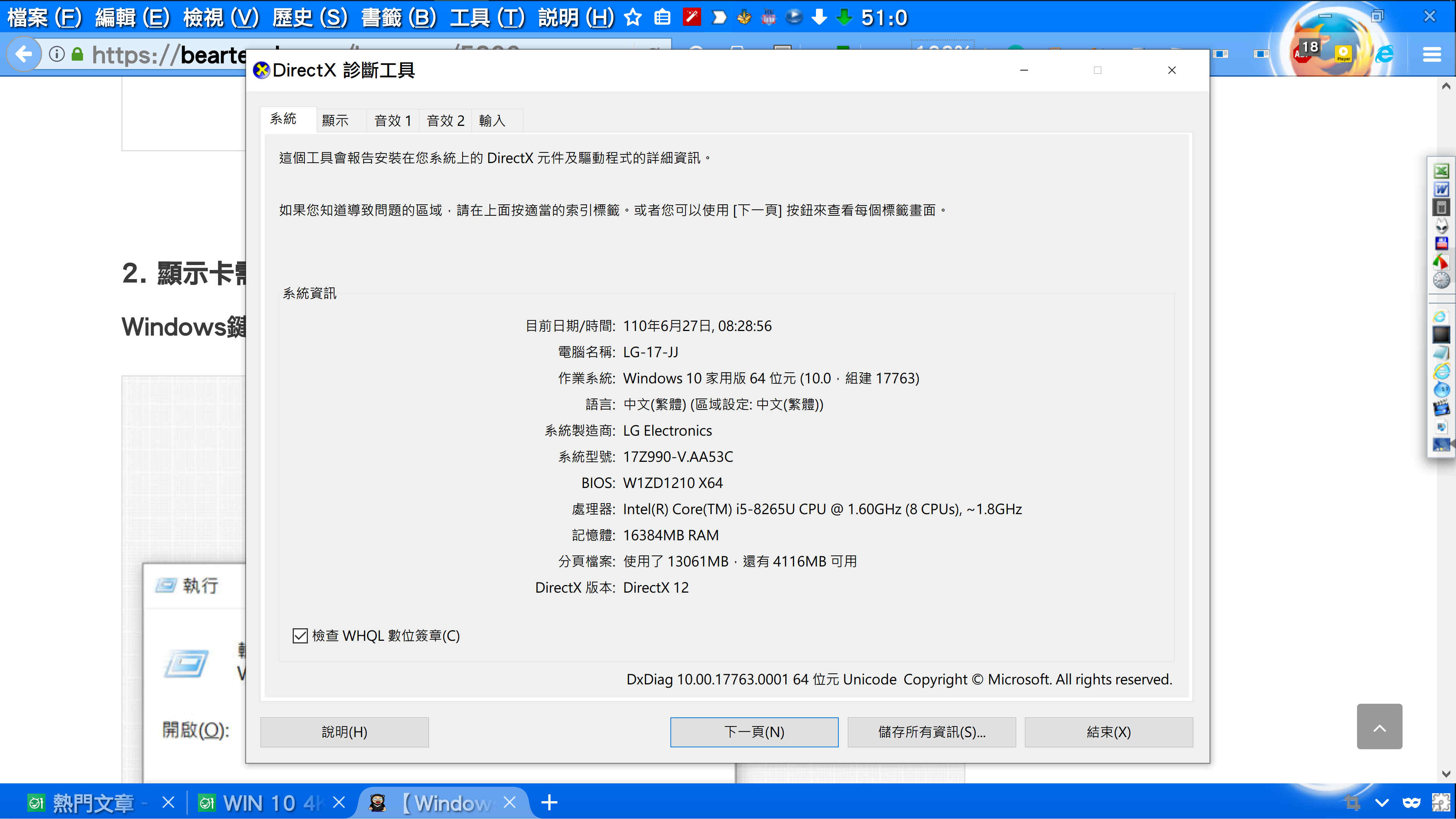Click the blue floppy disk icon in side dock
The image size is (1456, 819).
tap(1441, 243)
